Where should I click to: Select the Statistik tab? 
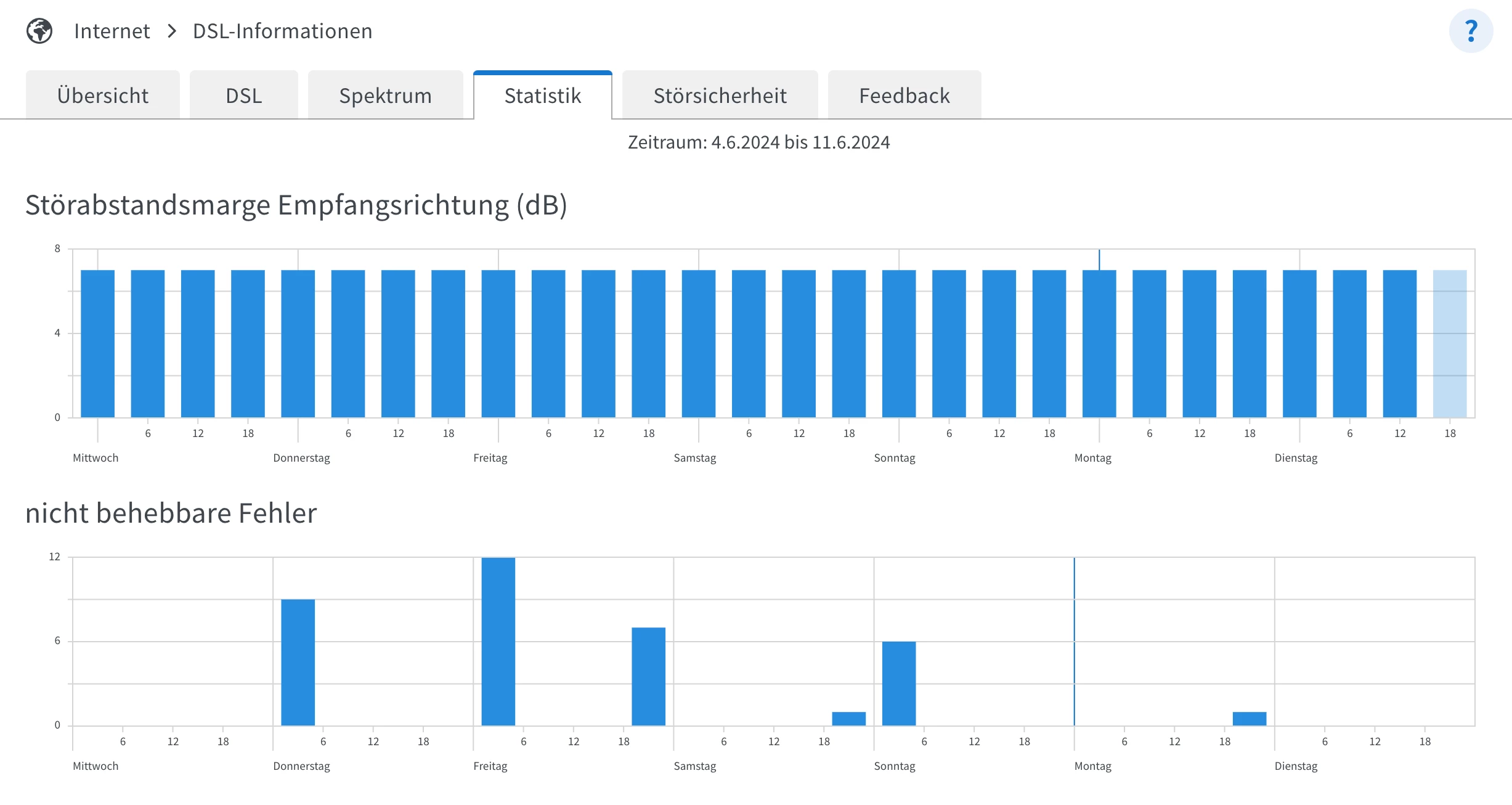542,96
